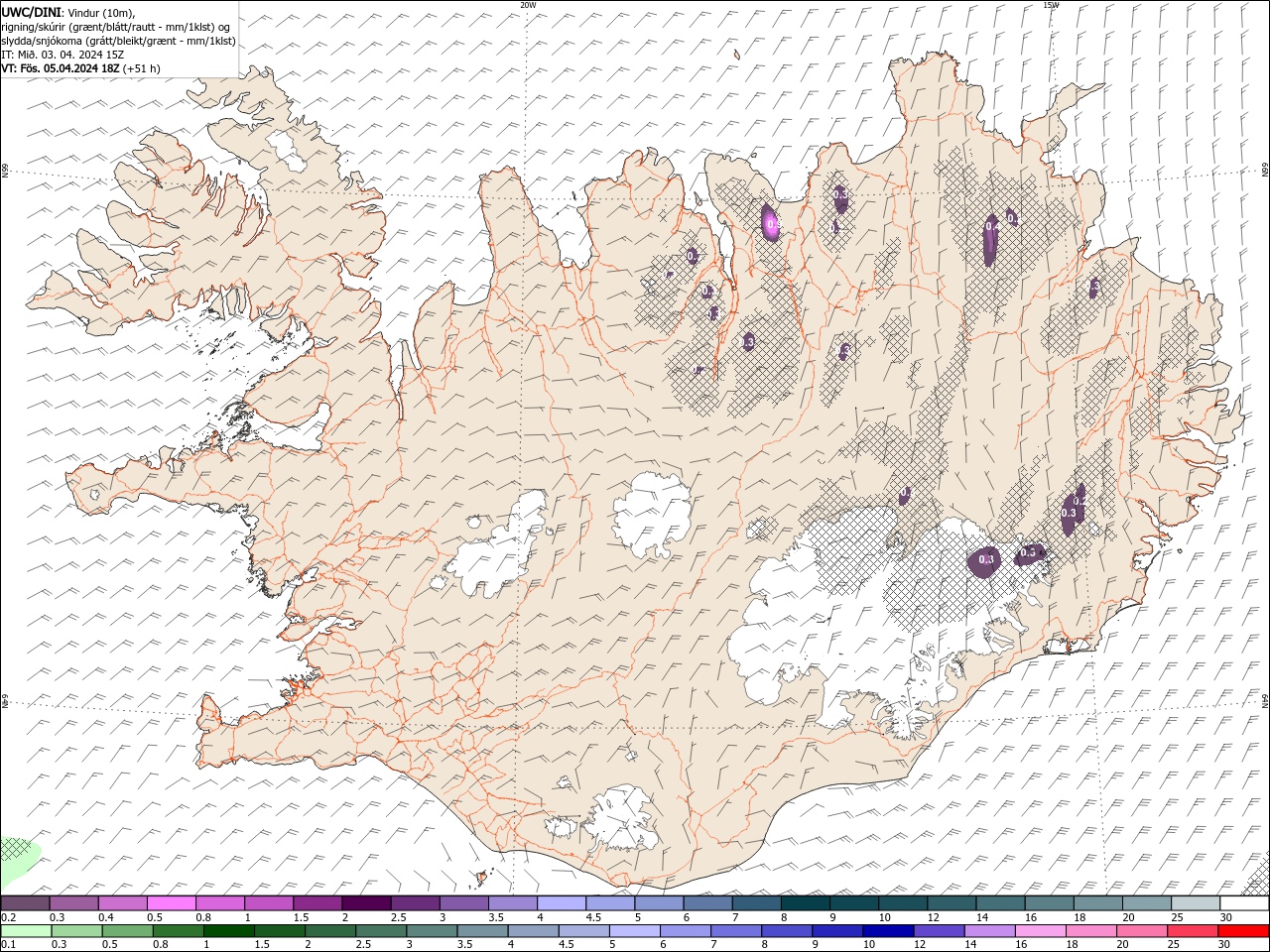The image size is (1270, 952).
Task: Click the lavender swatch labeled 14 in the lower legend row
Action: [x=989, y=931]
